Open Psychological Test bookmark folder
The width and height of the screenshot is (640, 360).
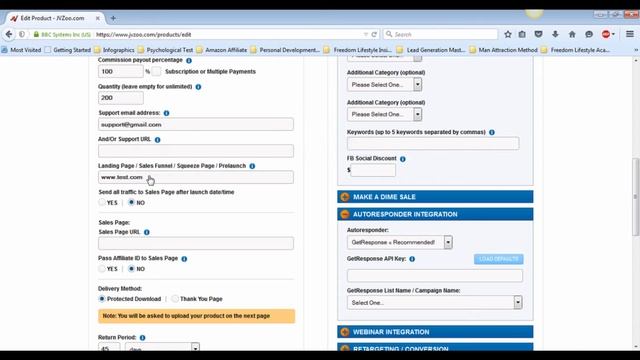point(165,50)
